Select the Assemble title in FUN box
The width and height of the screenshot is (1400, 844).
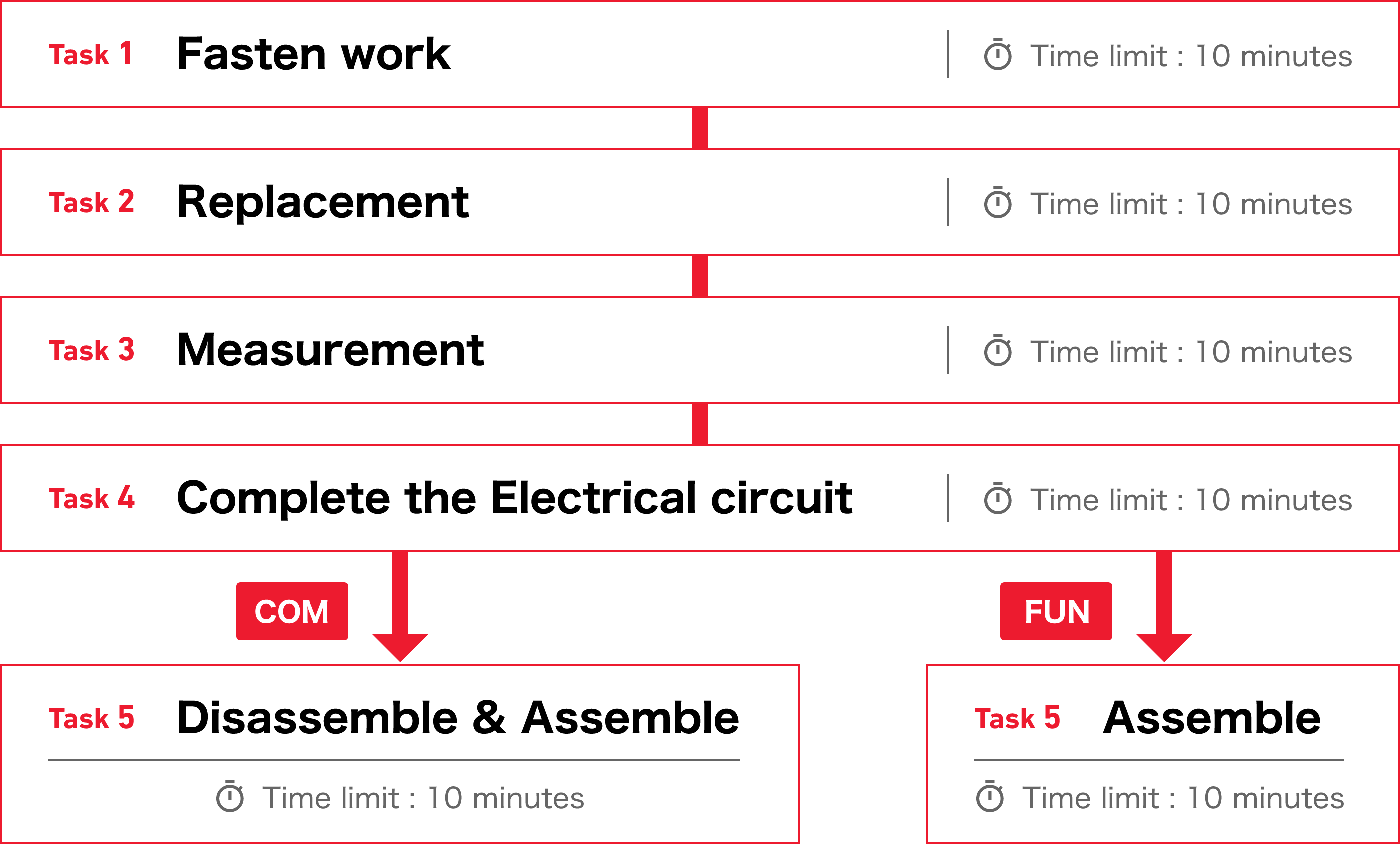[x=1212, y=718]
